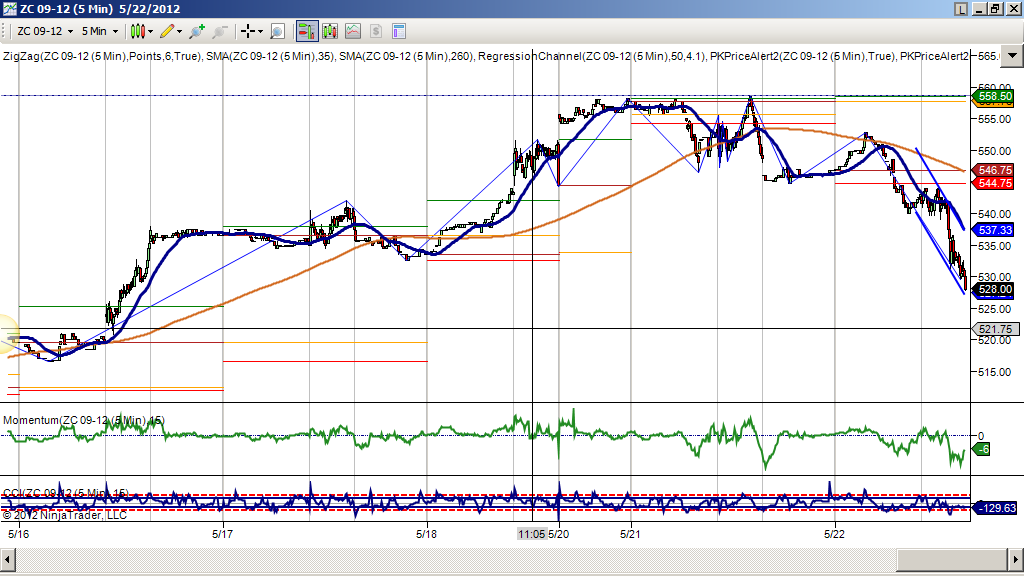This screenshot has height=576, width=1024.
Task: Click the horizontal scrollbar right arrow
Action: point(1016,560)
